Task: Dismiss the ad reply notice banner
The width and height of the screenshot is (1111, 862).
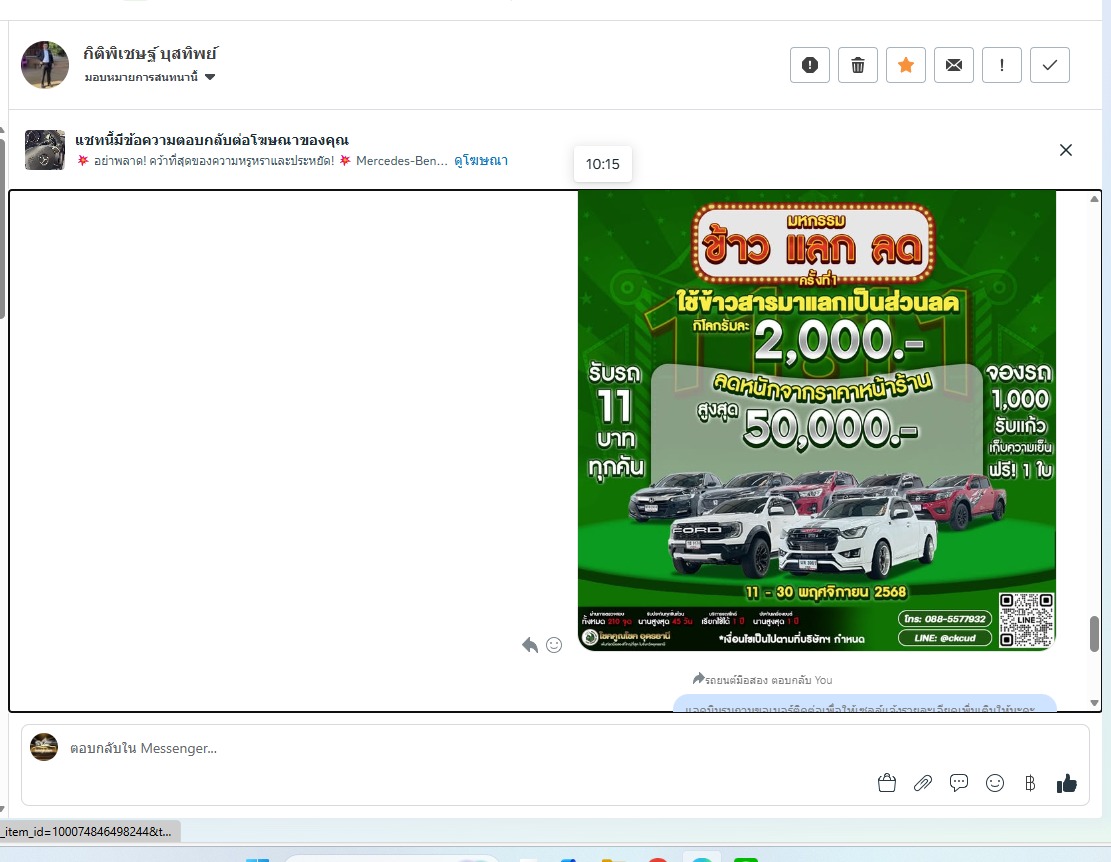Action: pyautogui.click(x=1065, y=150)
